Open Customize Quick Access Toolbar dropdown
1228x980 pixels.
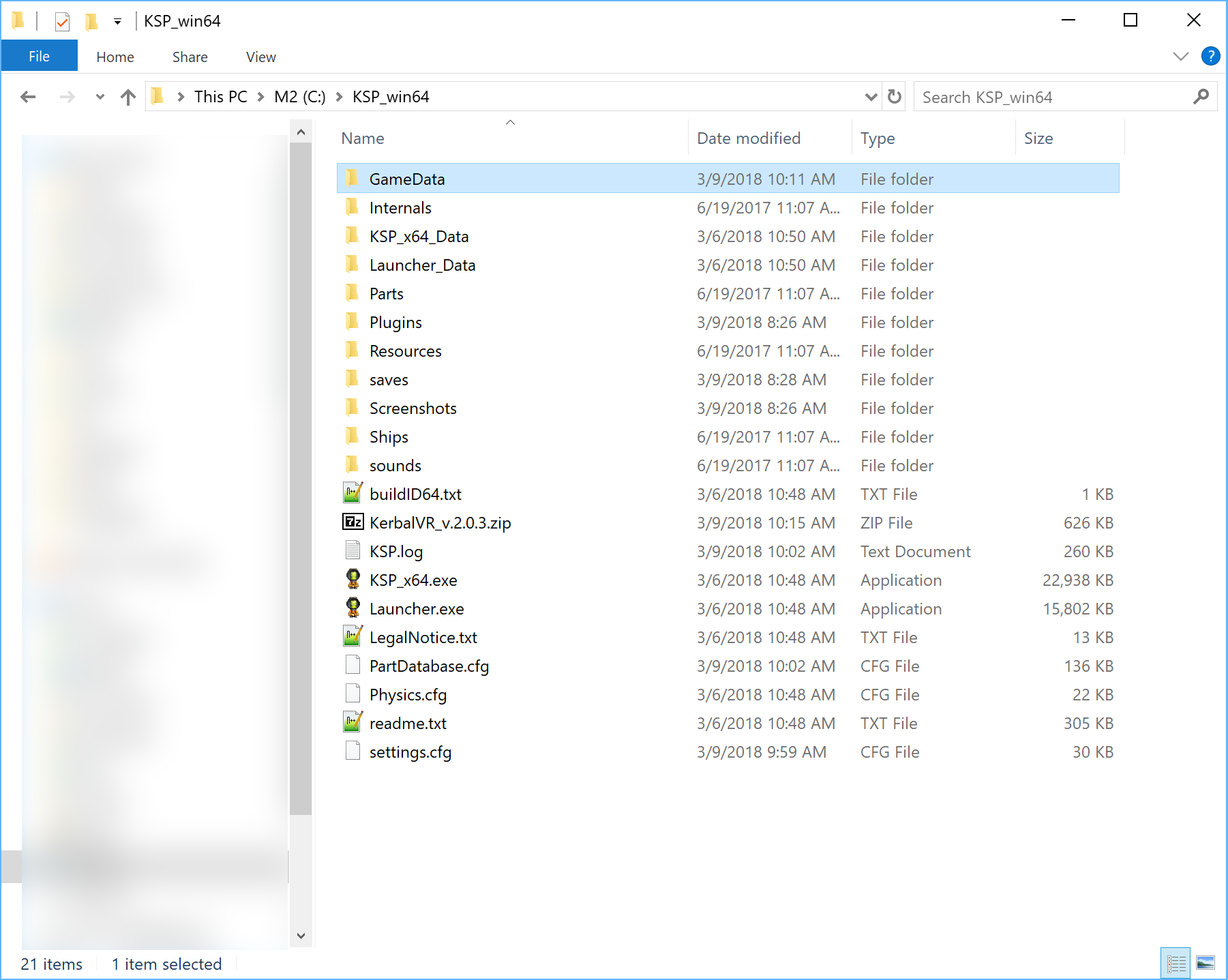(117, 22)
